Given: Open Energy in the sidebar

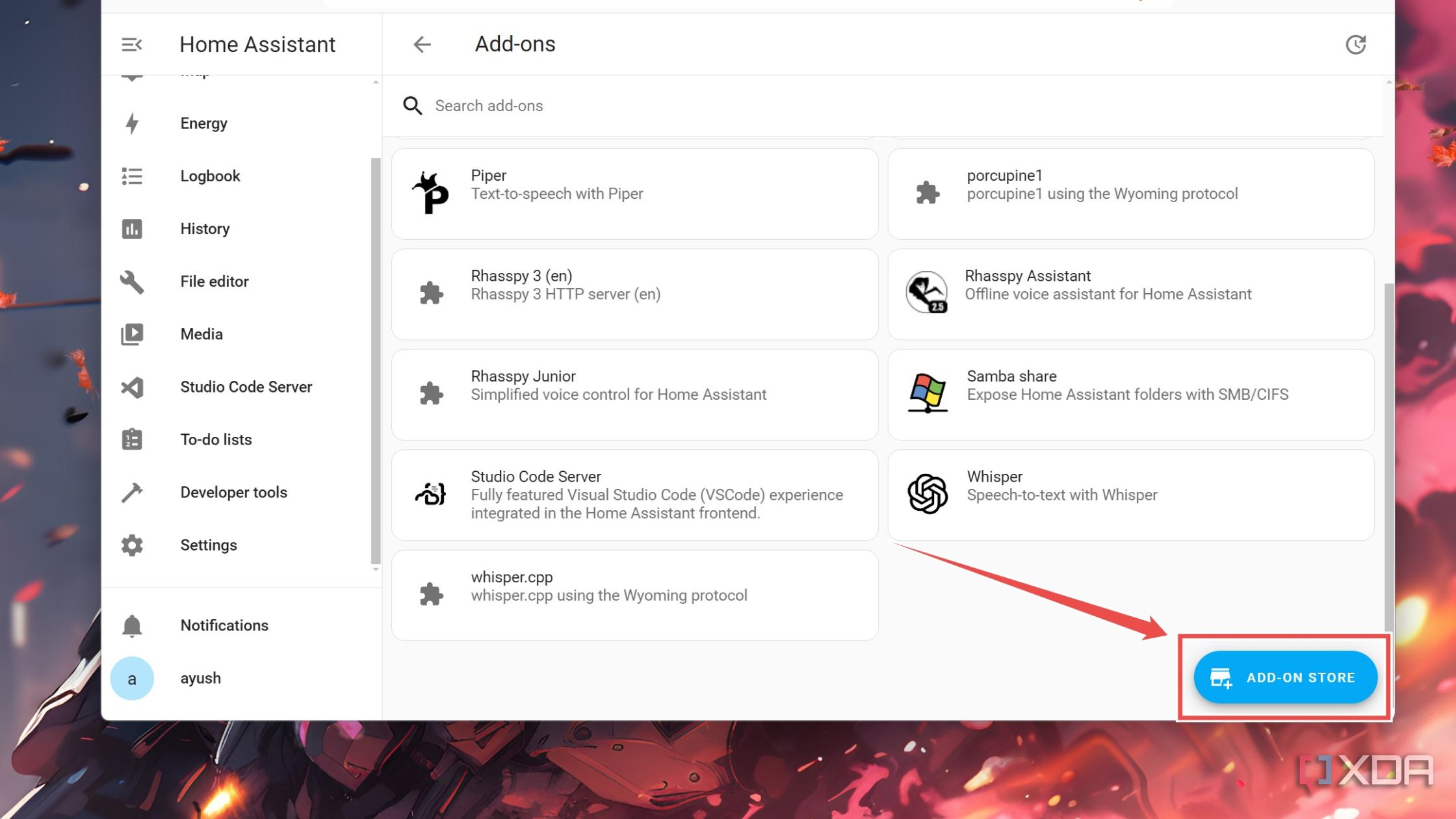Looking at the screenshot, I should [203, 123].
